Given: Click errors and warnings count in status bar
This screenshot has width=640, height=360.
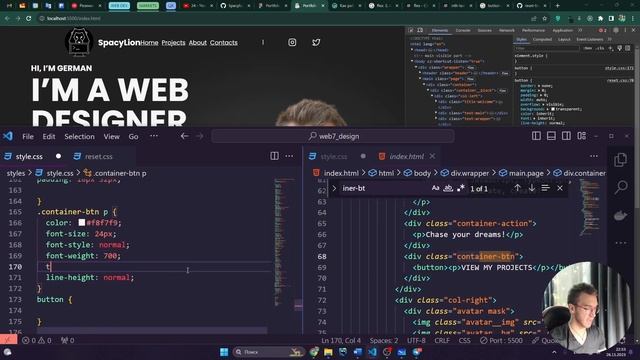Looking at the screenshot, I should pyautogui.click(x=37, y=340).
